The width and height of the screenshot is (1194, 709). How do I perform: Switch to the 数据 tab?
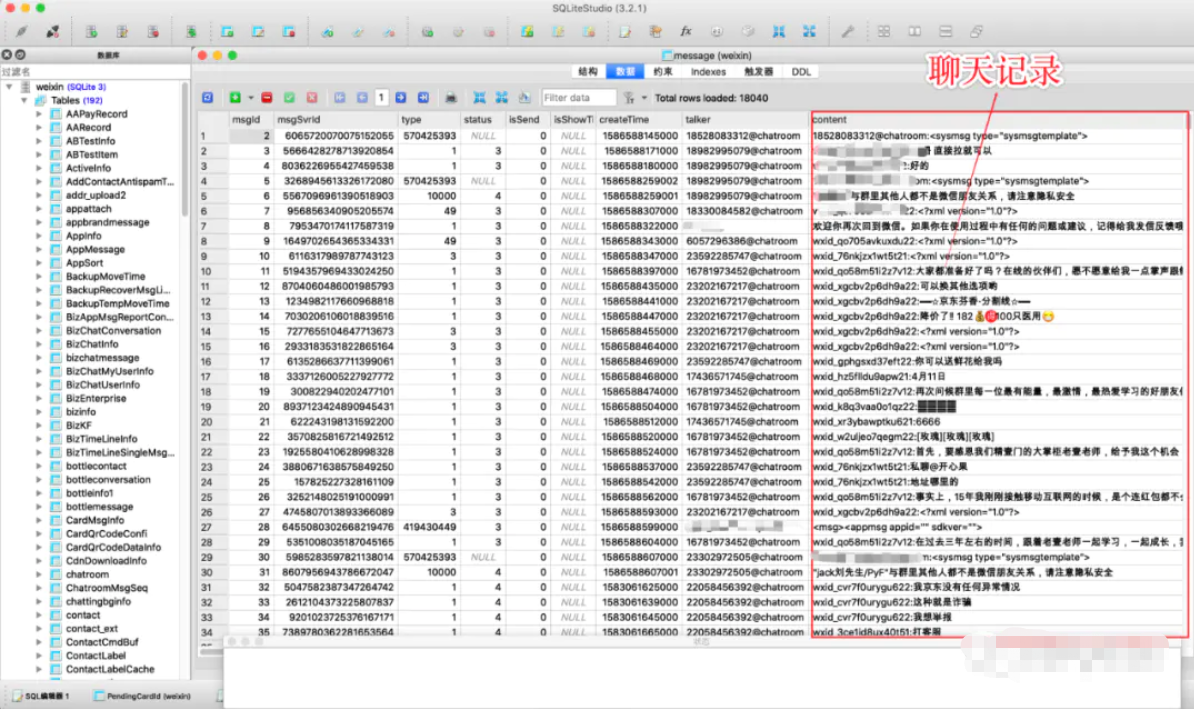624,72
